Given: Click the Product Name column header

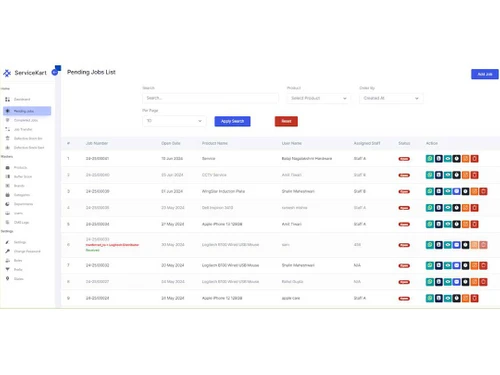Looking at the screenshot, I should [x=215, y=143].
